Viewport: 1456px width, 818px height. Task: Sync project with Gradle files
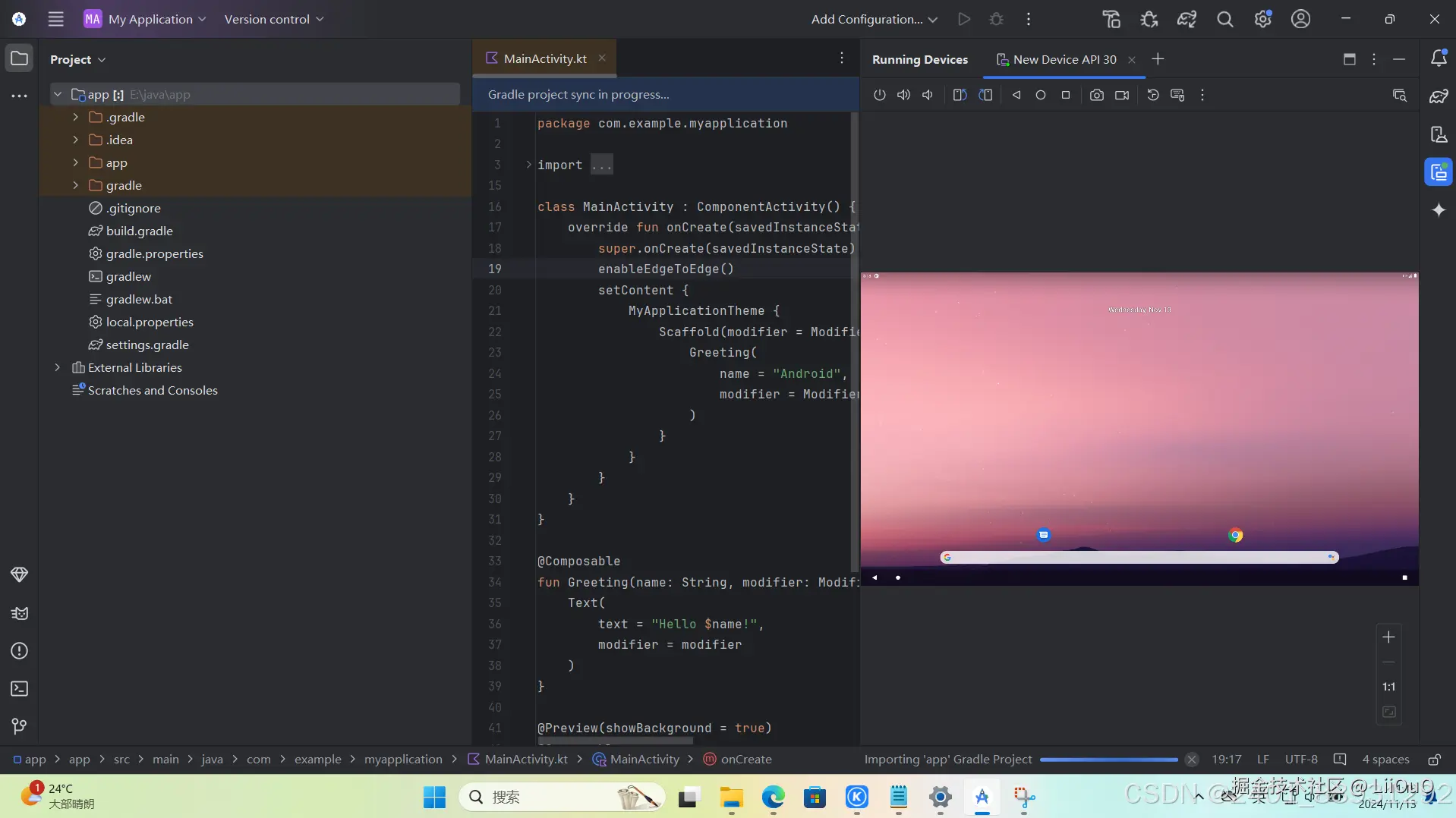click(1187, 19)
